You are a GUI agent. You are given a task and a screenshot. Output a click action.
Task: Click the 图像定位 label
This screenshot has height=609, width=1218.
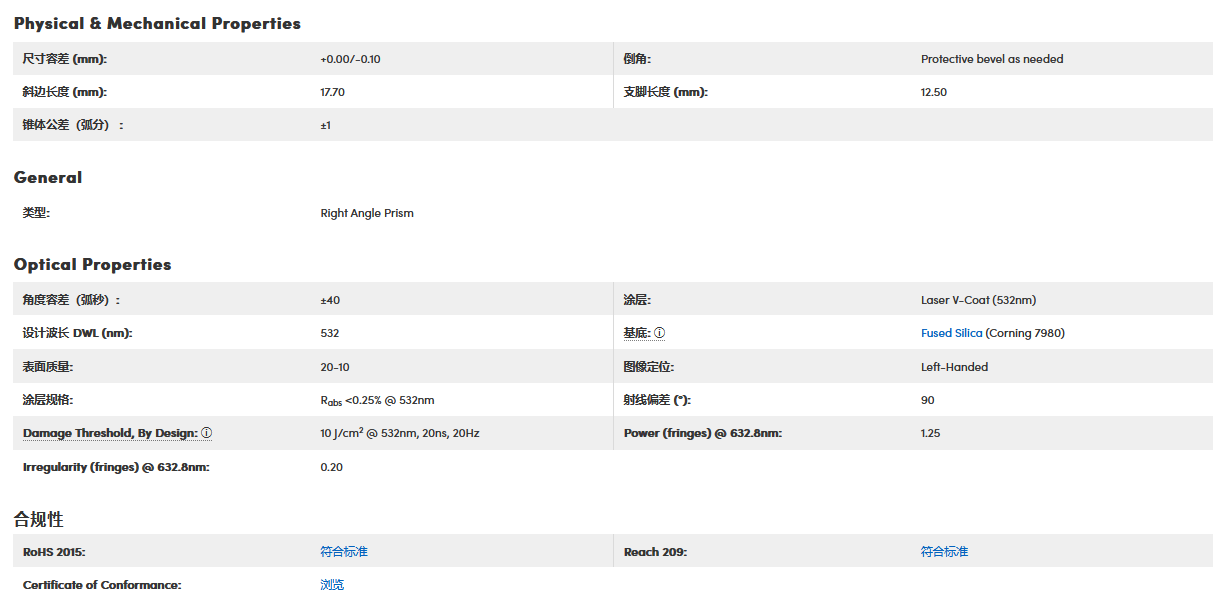click(x=649, y=367)
